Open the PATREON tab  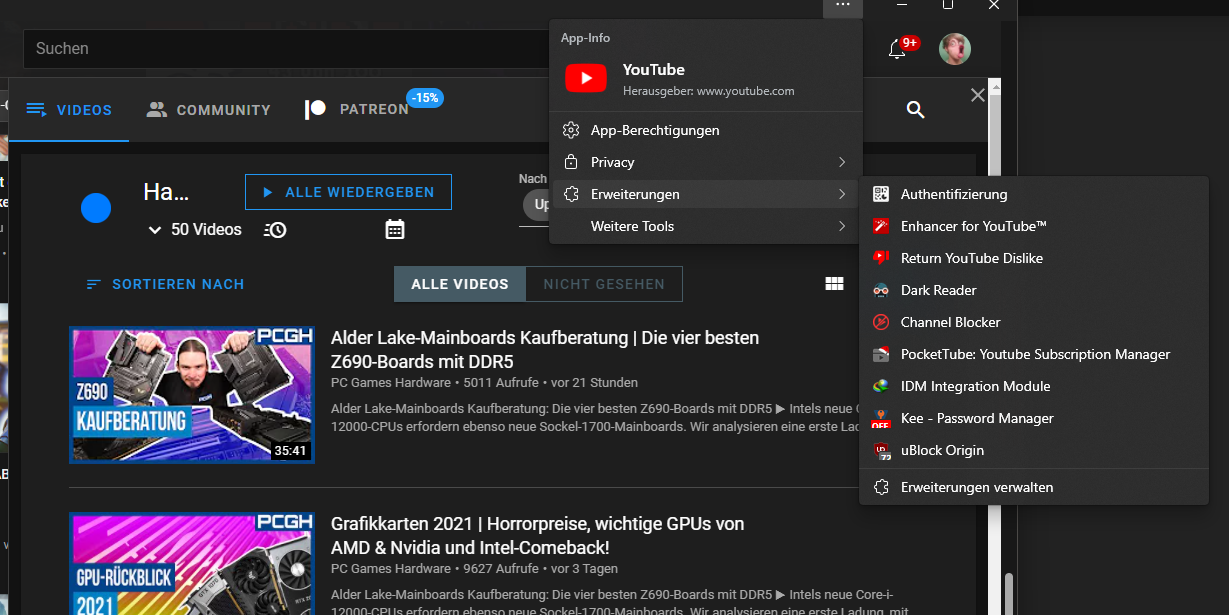358,110
